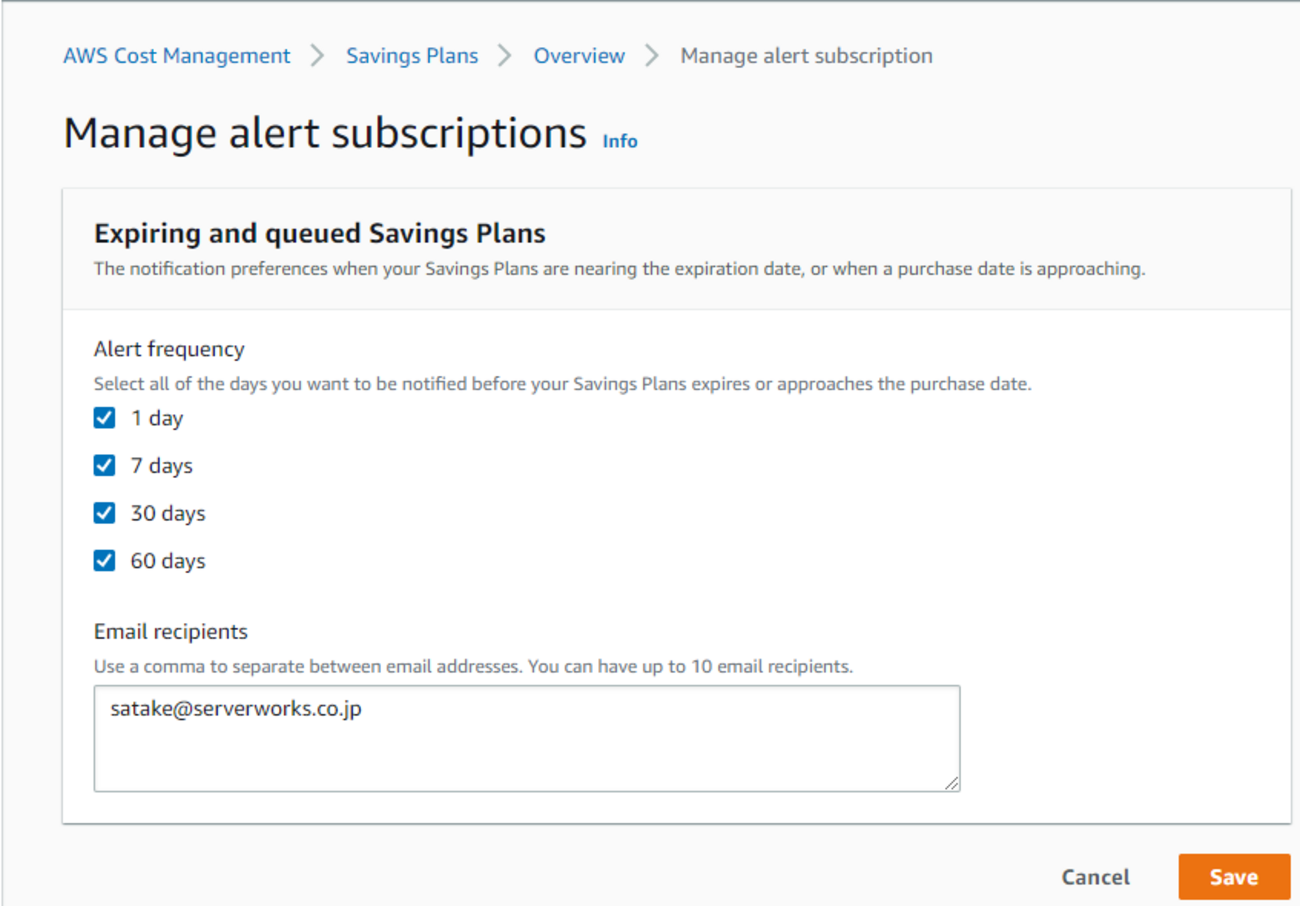
Task: Click the Email recipients field label
Action: (171, 632)
